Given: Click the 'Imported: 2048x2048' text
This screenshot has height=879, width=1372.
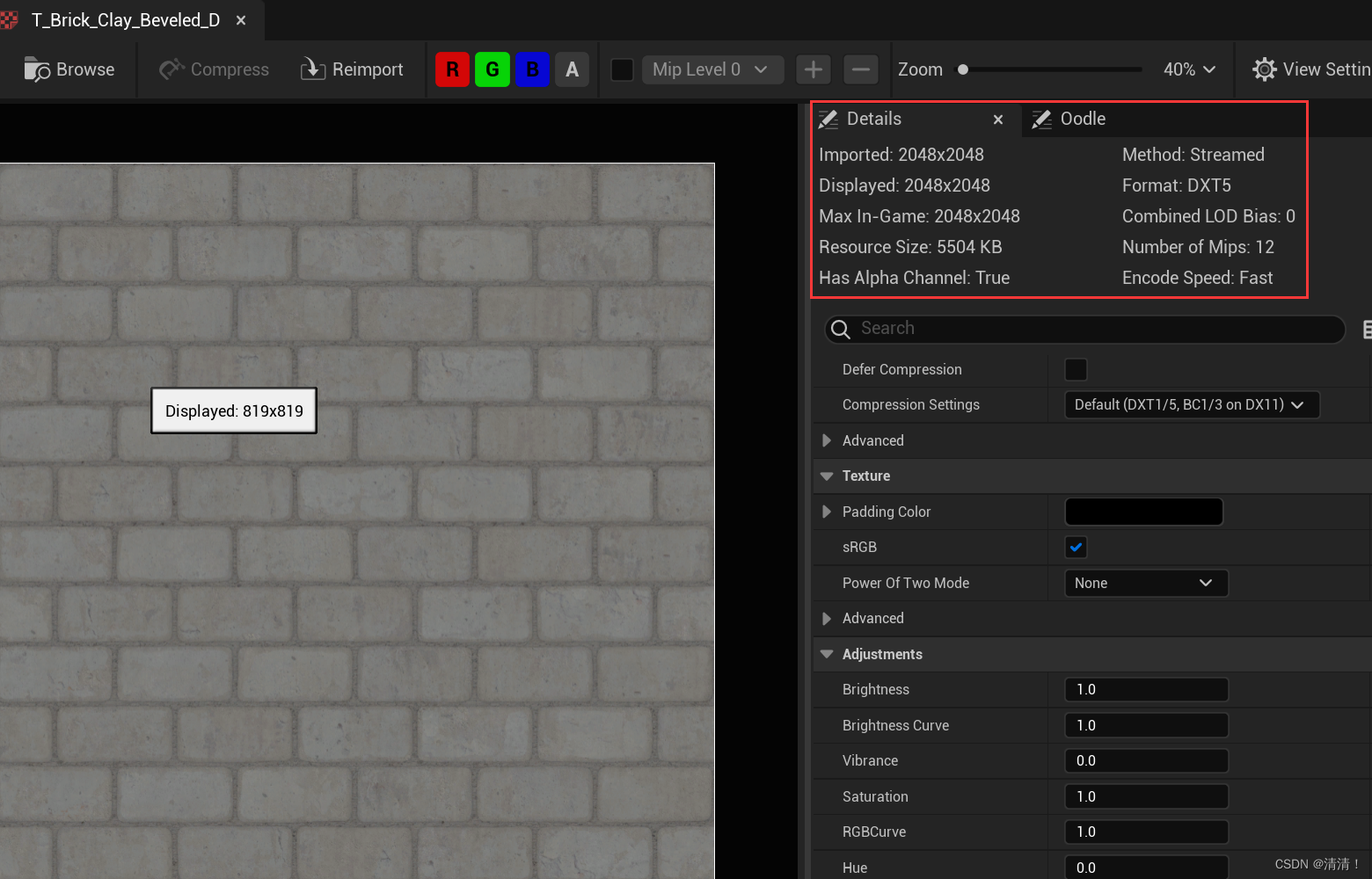Looking at the screenshot, I should (901, 155).
